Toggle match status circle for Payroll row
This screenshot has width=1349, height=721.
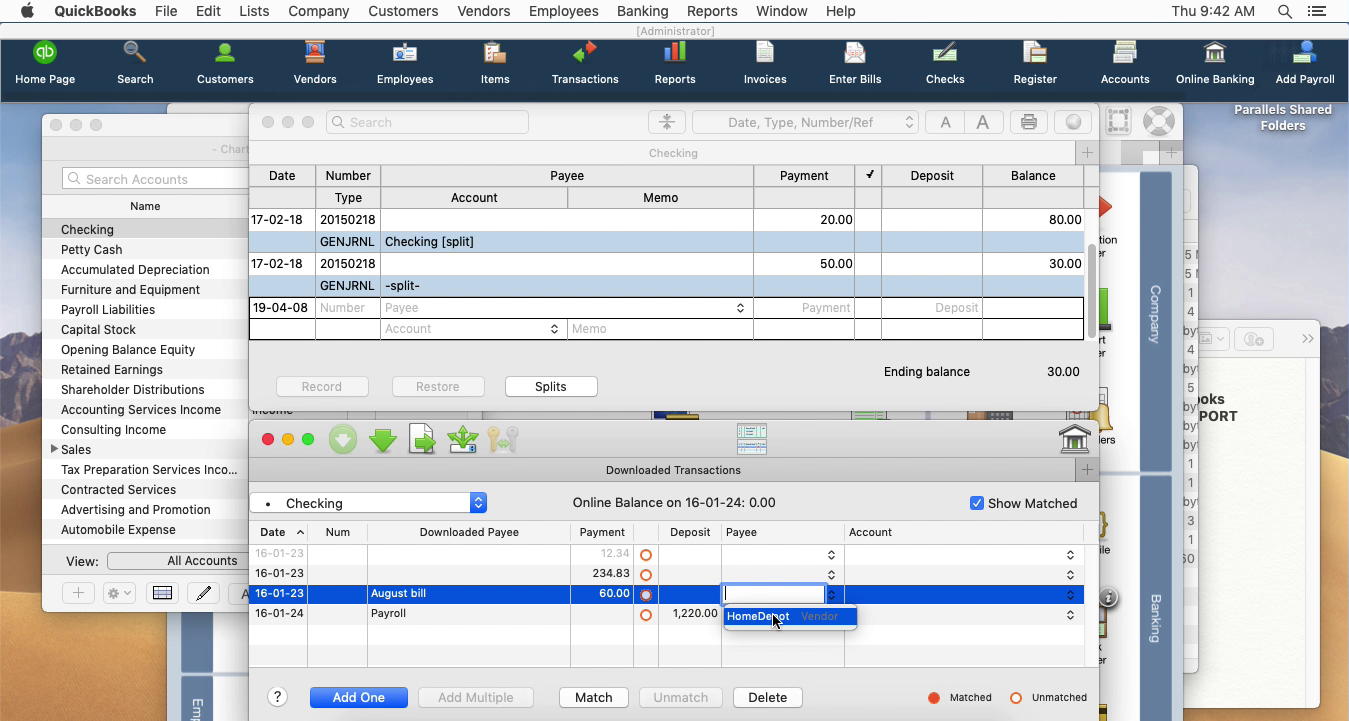(646, 615)
